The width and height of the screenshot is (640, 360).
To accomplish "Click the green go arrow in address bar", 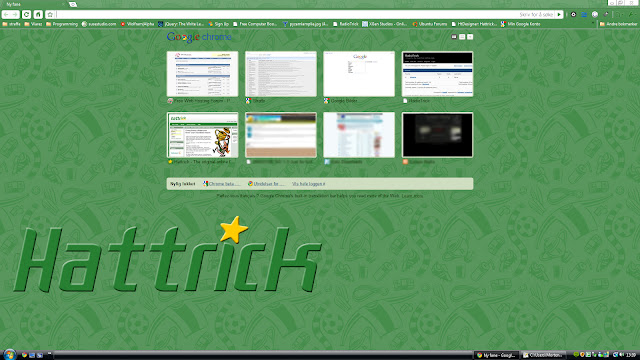I will [559, 15].
